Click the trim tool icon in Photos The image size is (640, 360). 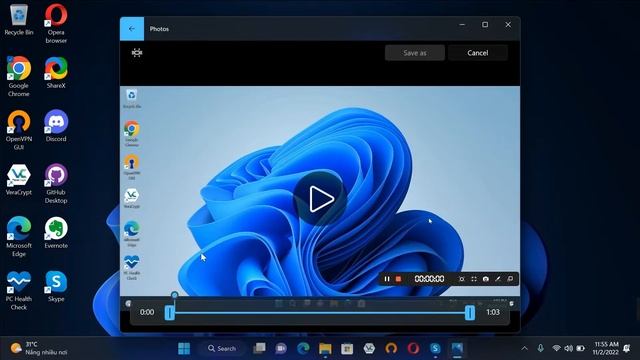point(137,53)
